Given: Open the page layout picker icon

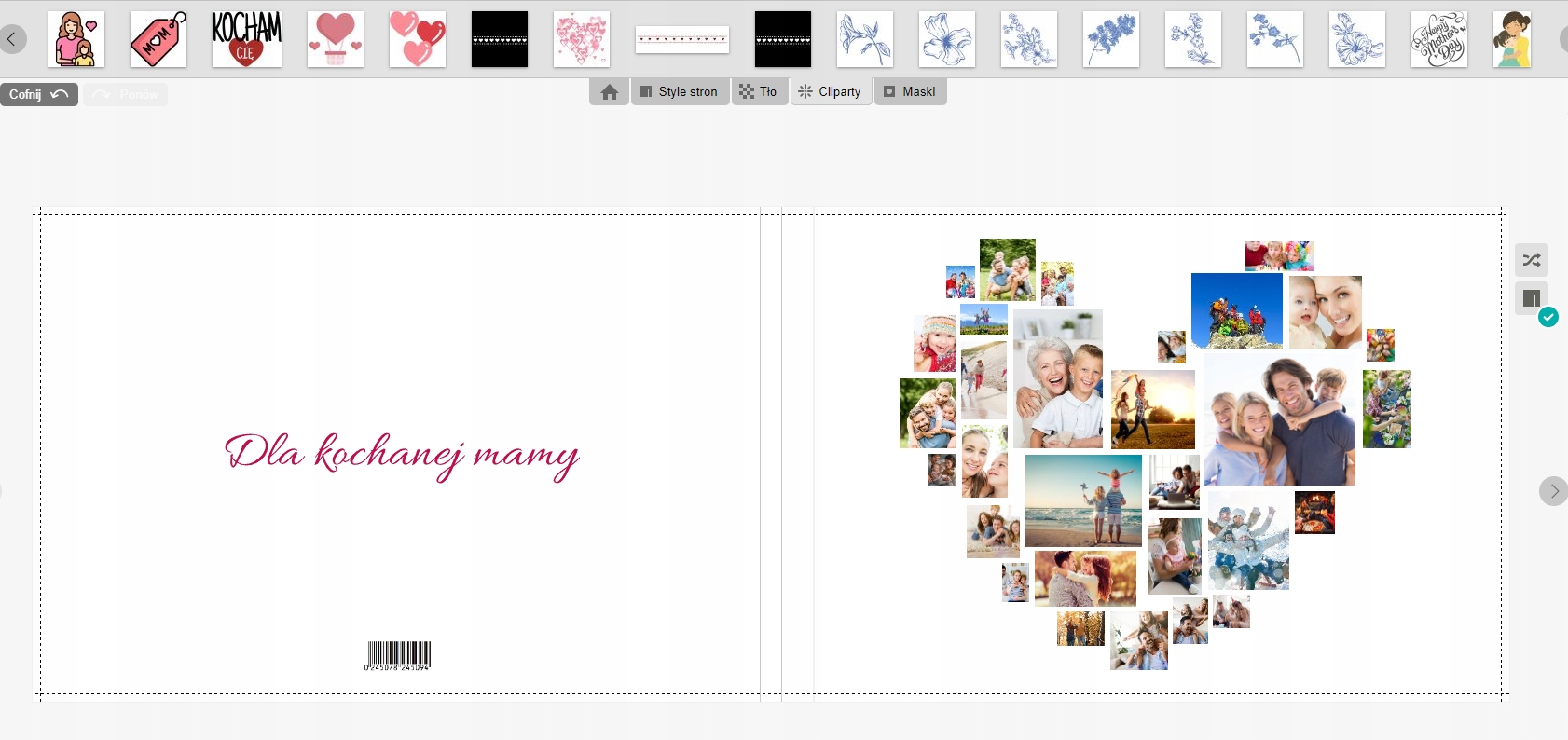Looking at the screenshot, I should (1532, 298).
